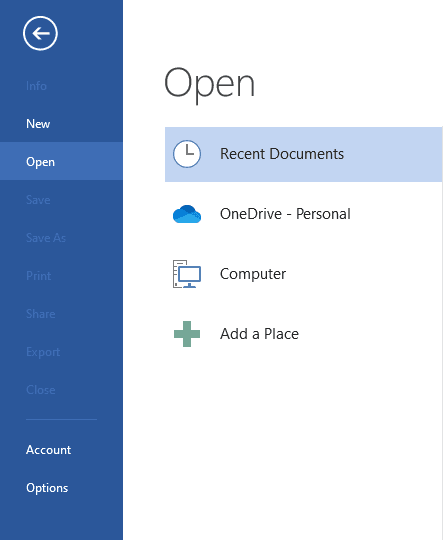Select Recent Documents label
The image size is (444, 540).
[282, 154]
